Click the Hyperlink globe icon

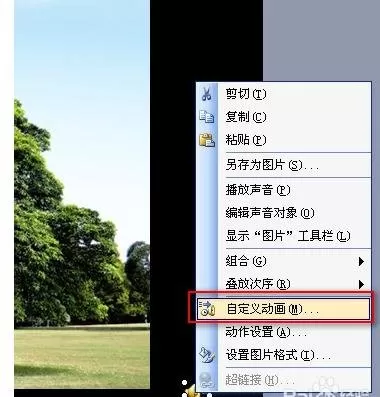207,380
